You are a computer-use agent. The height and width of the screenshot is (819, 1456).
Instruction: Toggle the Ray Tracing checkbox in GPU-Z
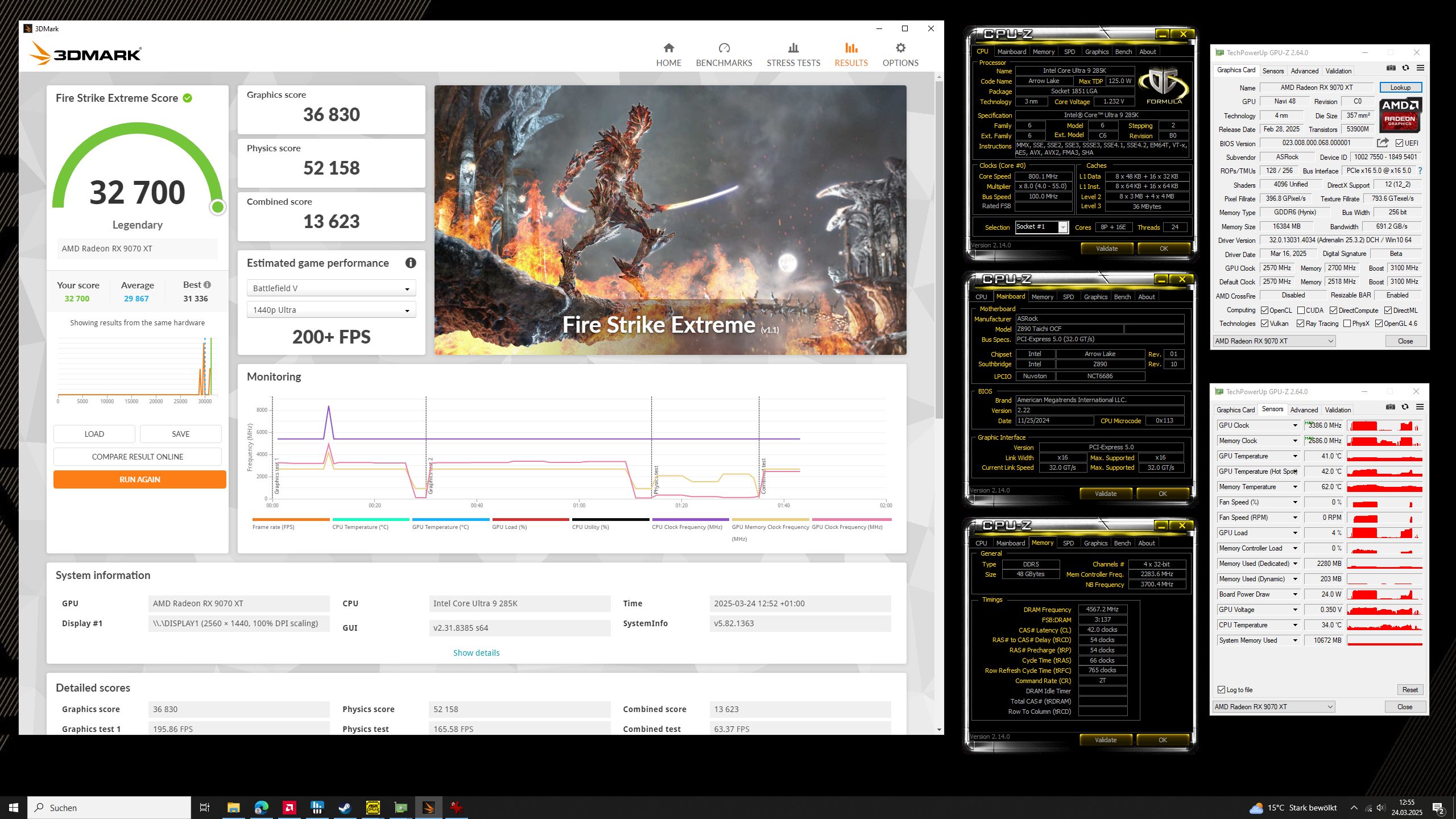click(x=1301, y=324)
